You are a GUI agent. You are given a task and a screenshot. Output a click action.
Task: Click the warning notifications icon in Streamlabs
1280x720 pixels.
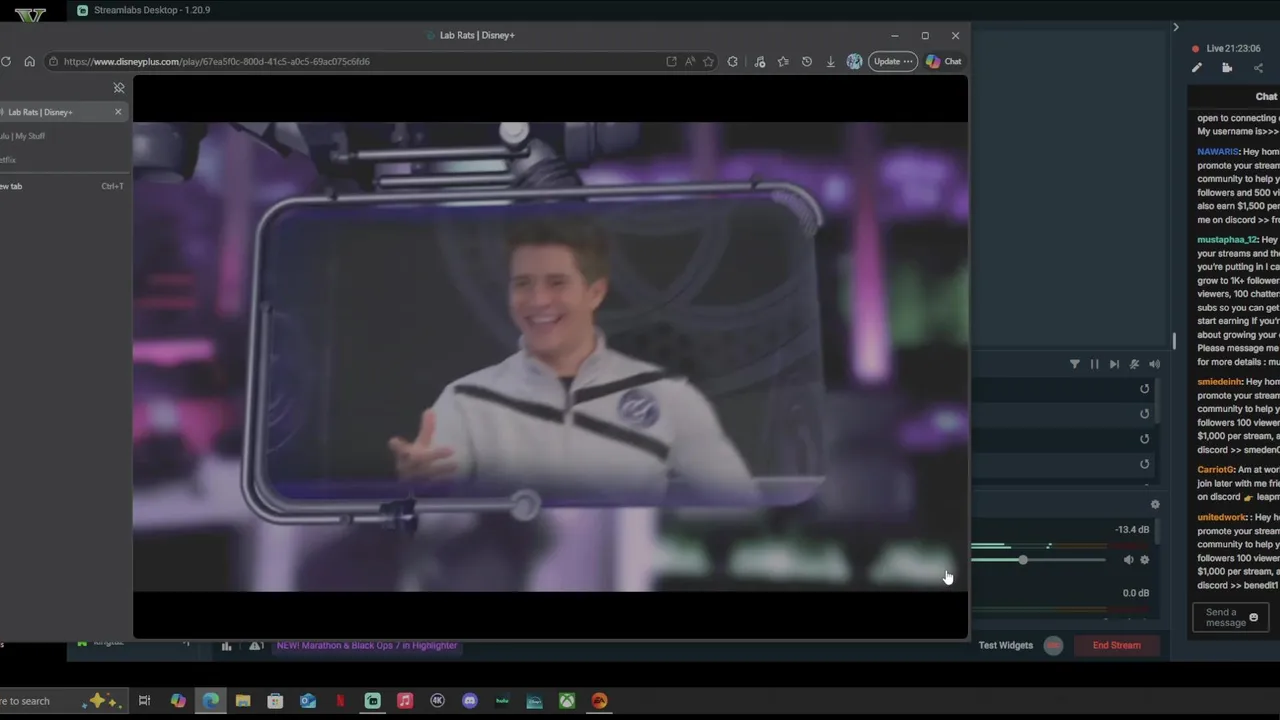tap(256, 646)
